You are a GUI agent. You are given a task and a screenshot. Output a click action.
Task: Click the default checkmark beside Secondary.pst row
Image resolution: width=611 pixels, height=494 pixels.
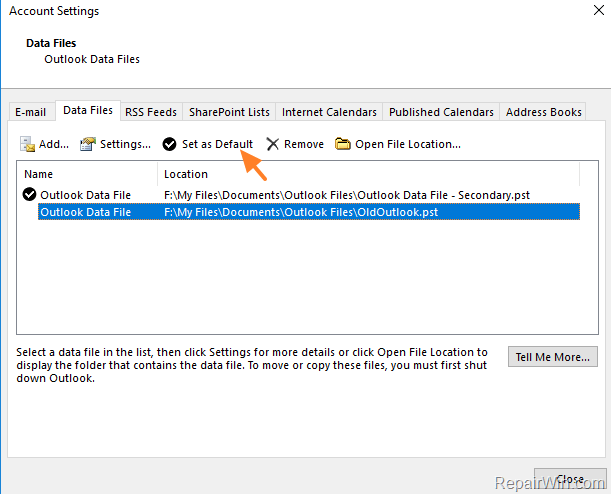(29, 194)
